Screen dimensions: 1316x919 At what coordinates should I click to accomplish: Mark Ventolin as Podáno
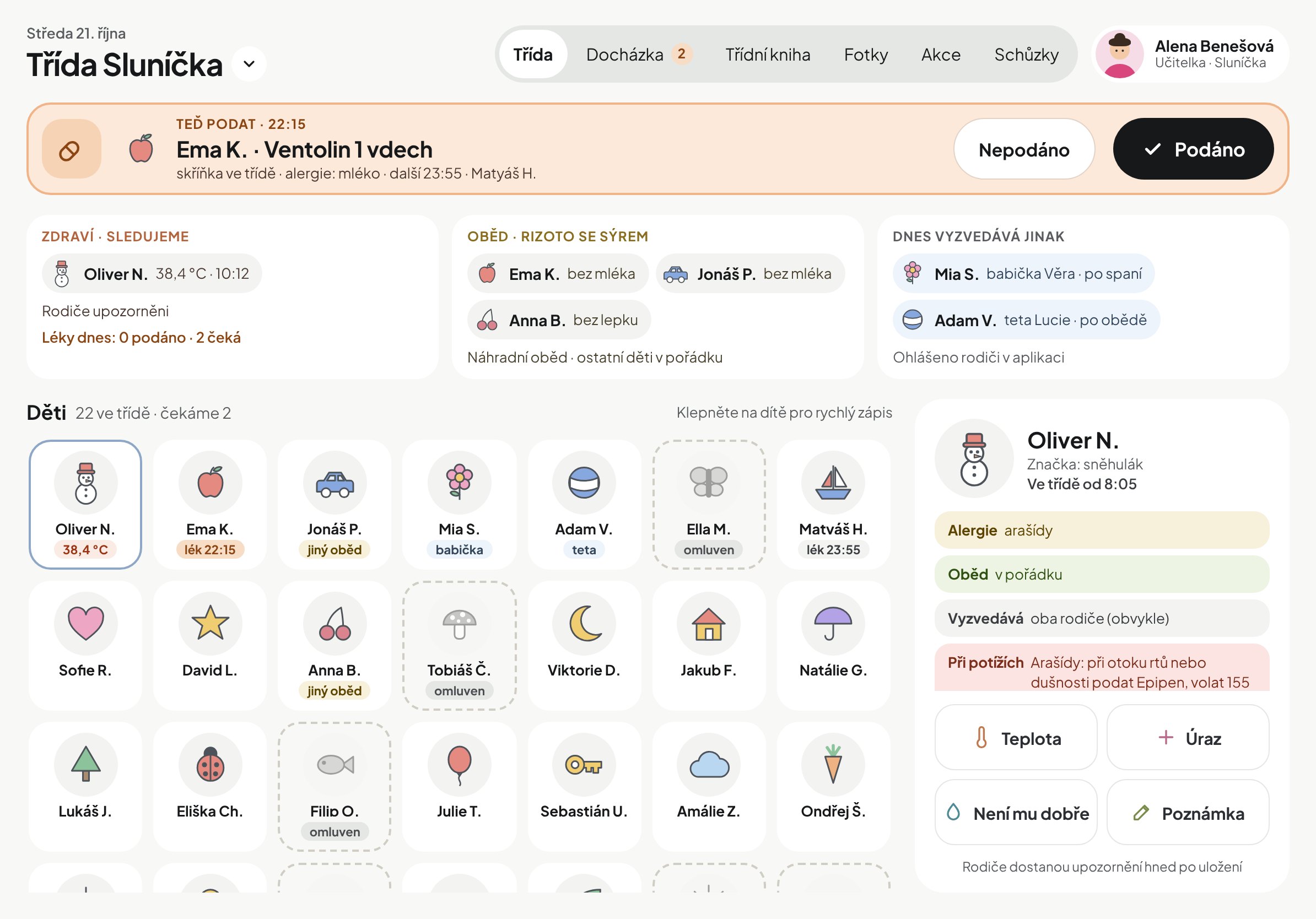point(1193,149)
